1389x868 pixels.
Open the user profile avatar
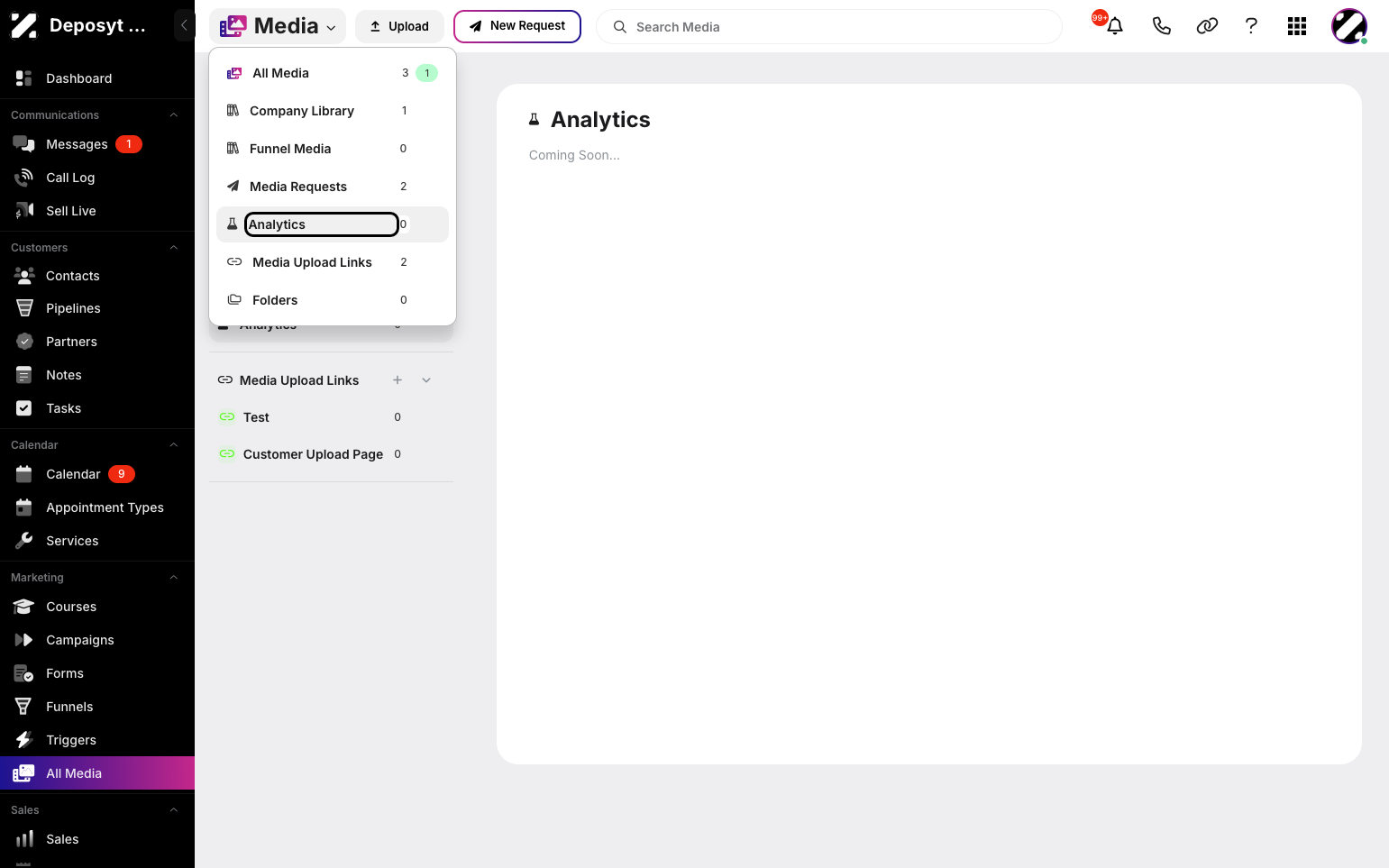click(1349, 26)
